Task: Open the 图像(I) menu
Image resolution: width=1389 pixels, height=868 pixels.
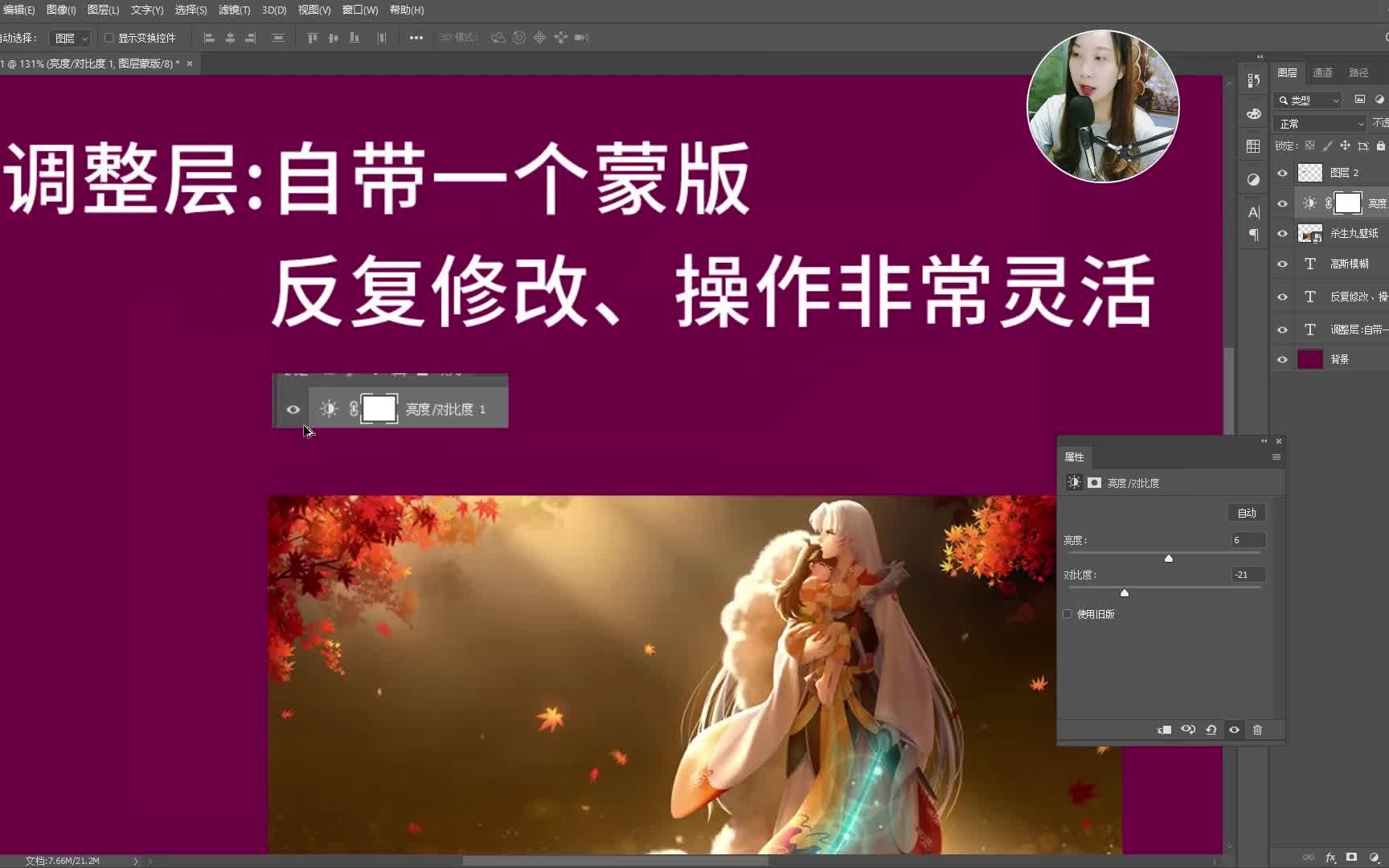Action: pyautogui.click(x=61, y=10)
